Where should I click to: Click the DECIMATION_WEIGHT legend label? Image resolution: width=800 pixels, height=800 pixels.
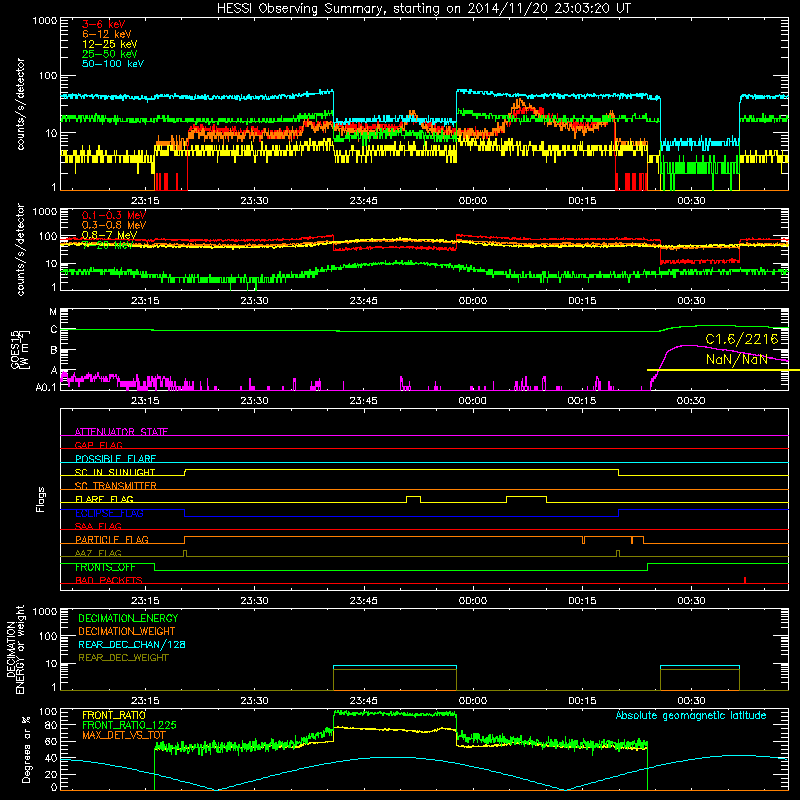click(x=127, y=632)
